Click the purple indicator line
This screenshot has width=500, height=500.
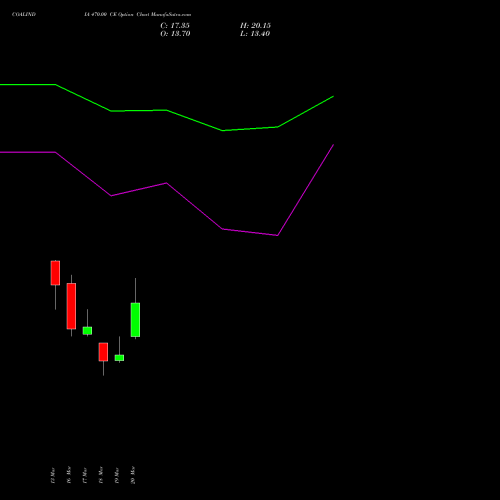pos(167,183)
